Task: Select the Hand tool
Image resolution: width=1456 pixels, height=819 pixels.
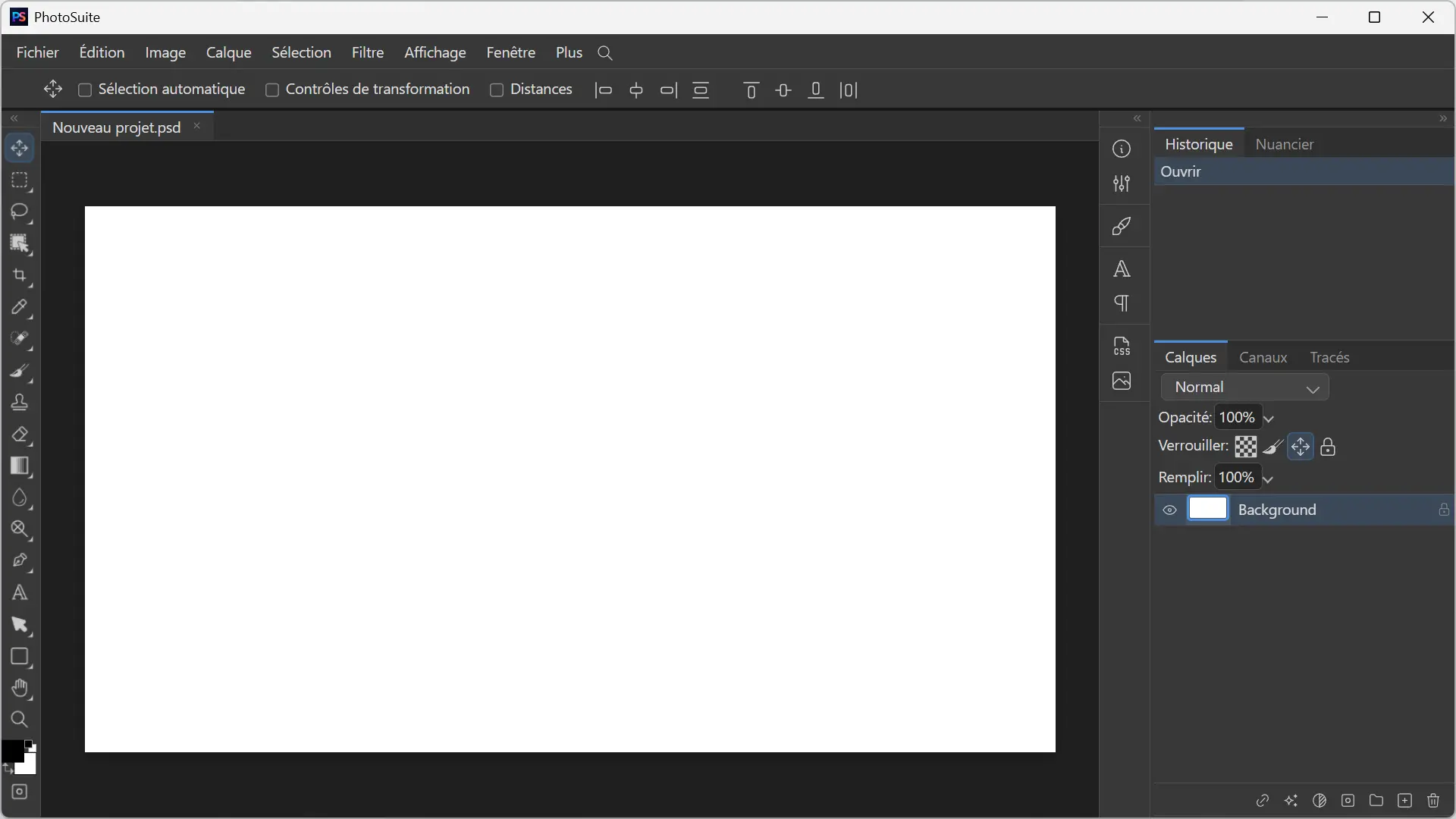Action: click(x=20, y=689)
